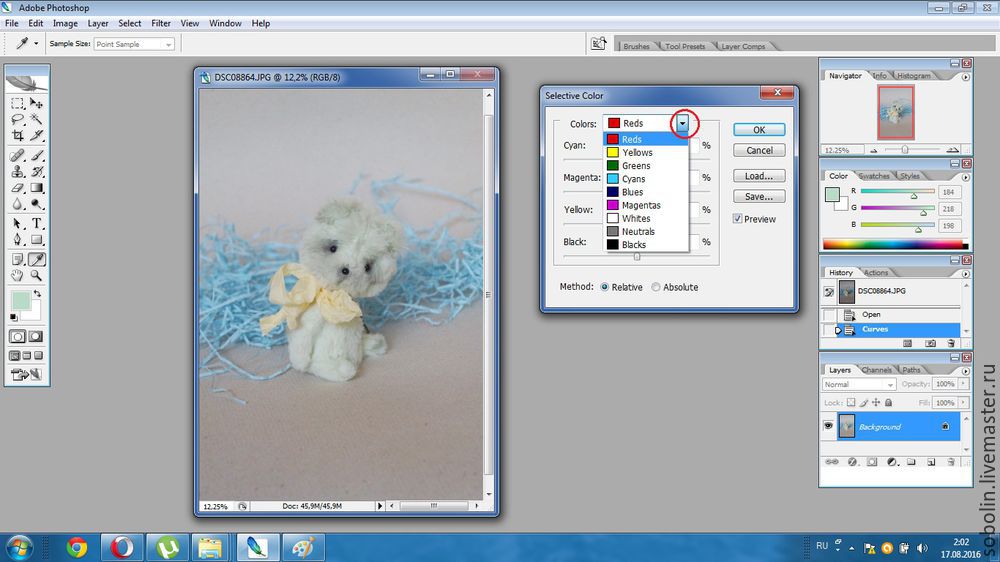Open the Layers panel options menu
The width and height of the screenshot is (1000, 562).
[x=966, y=371]
